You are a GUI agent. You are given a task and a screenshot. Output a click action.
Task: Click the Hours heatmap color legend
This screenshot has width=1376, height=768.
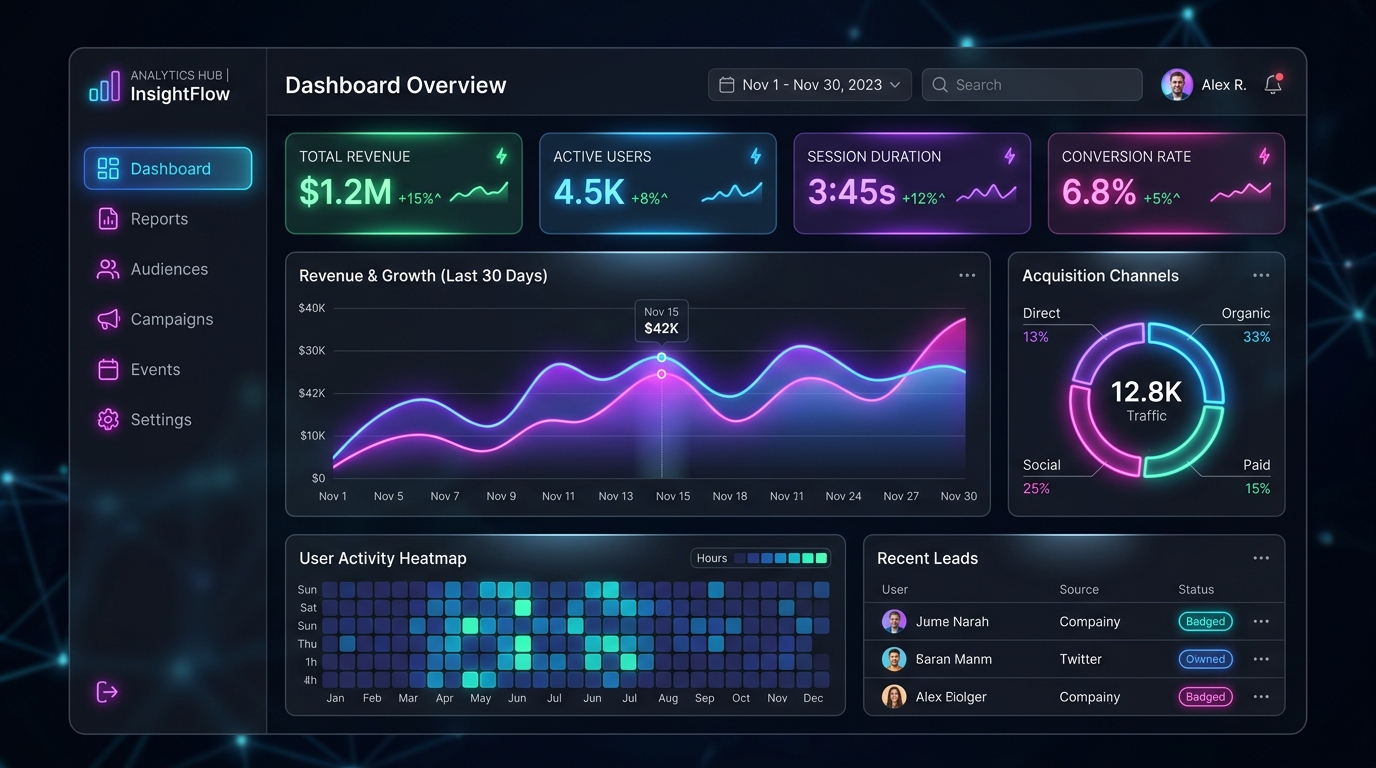click(x=760, y=558)
